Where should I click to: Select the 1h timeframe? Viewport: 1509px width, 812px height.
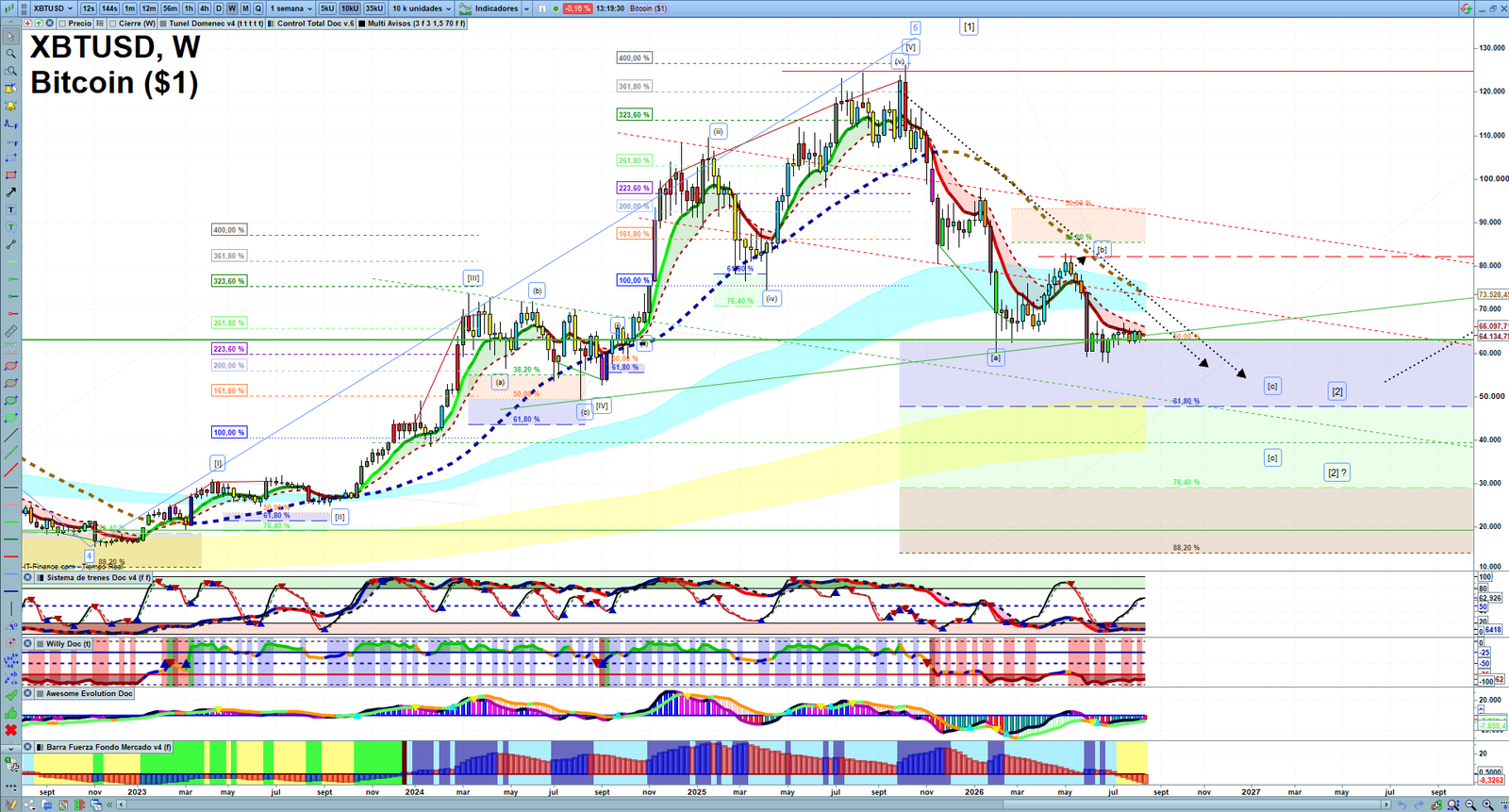tap(189, 8)
